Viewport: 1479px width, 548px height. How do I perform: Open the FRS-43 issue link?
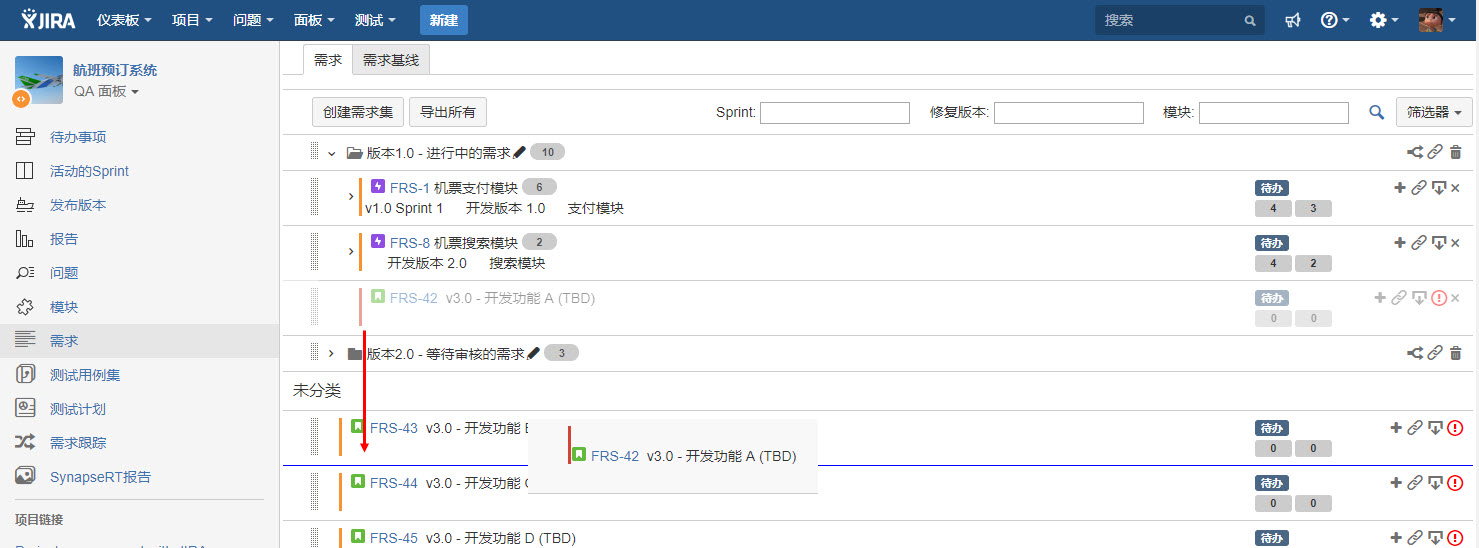394,428
